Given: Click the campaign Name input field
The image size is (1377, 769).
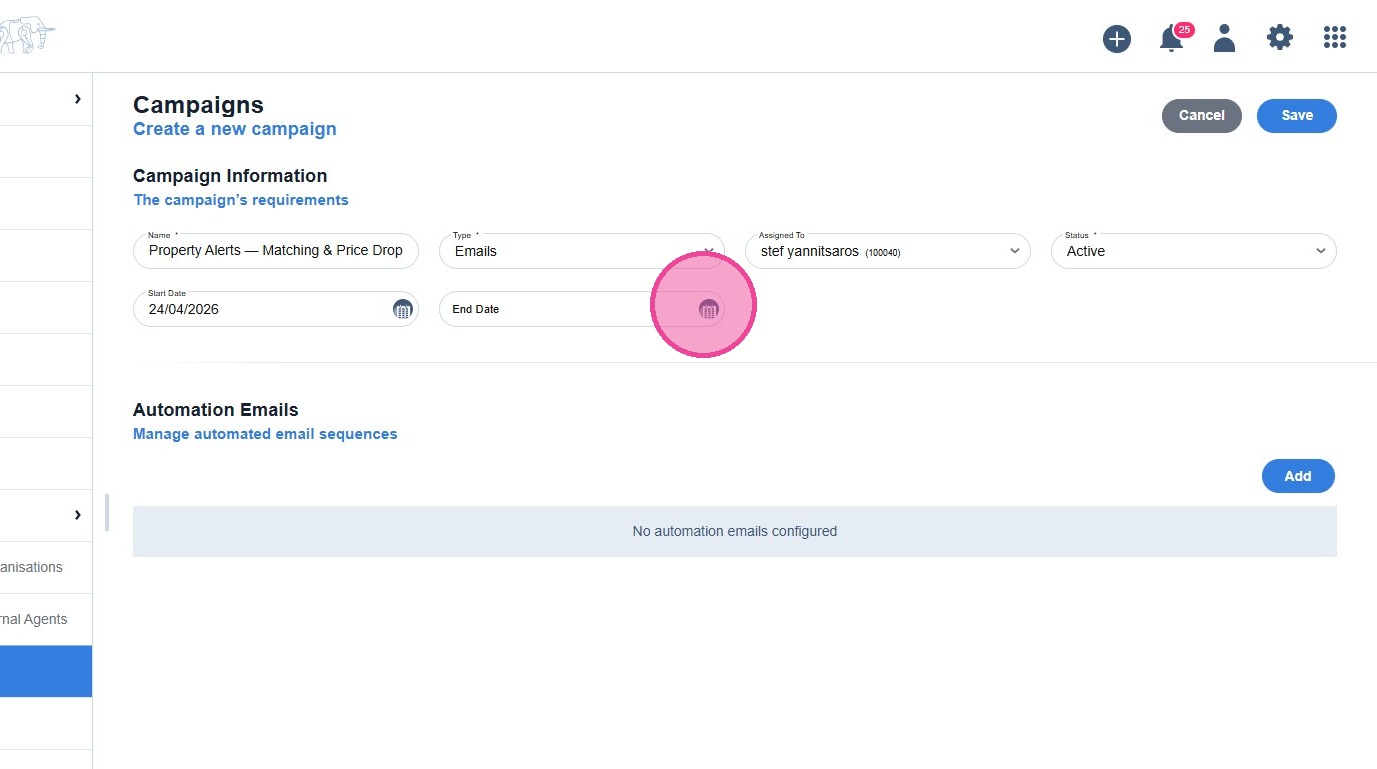Looking at the screenshot, I should [x=276, y=251].
